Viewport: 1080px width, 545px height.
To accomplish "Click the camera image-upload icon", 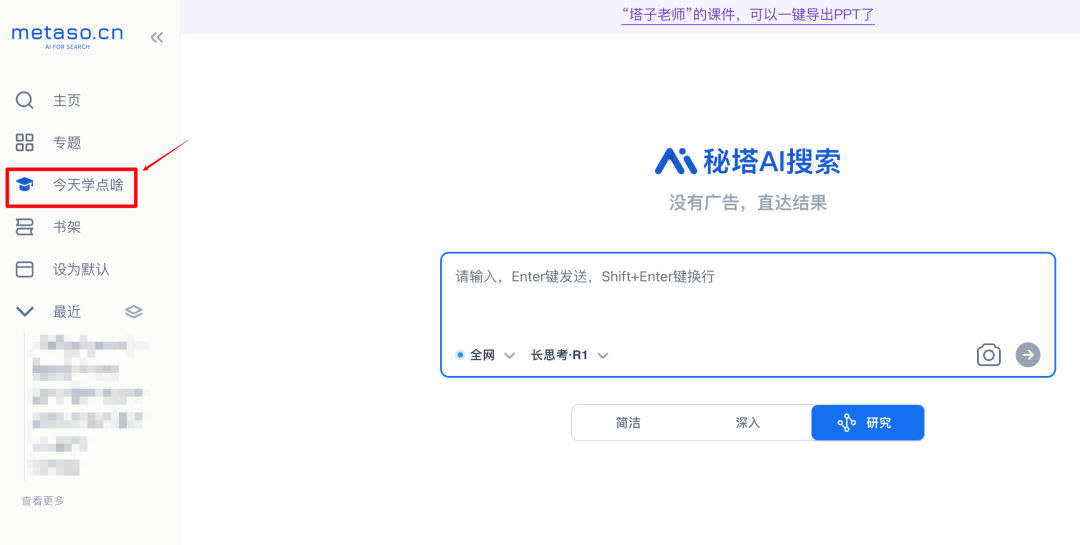I will click(x=988, y=355).
